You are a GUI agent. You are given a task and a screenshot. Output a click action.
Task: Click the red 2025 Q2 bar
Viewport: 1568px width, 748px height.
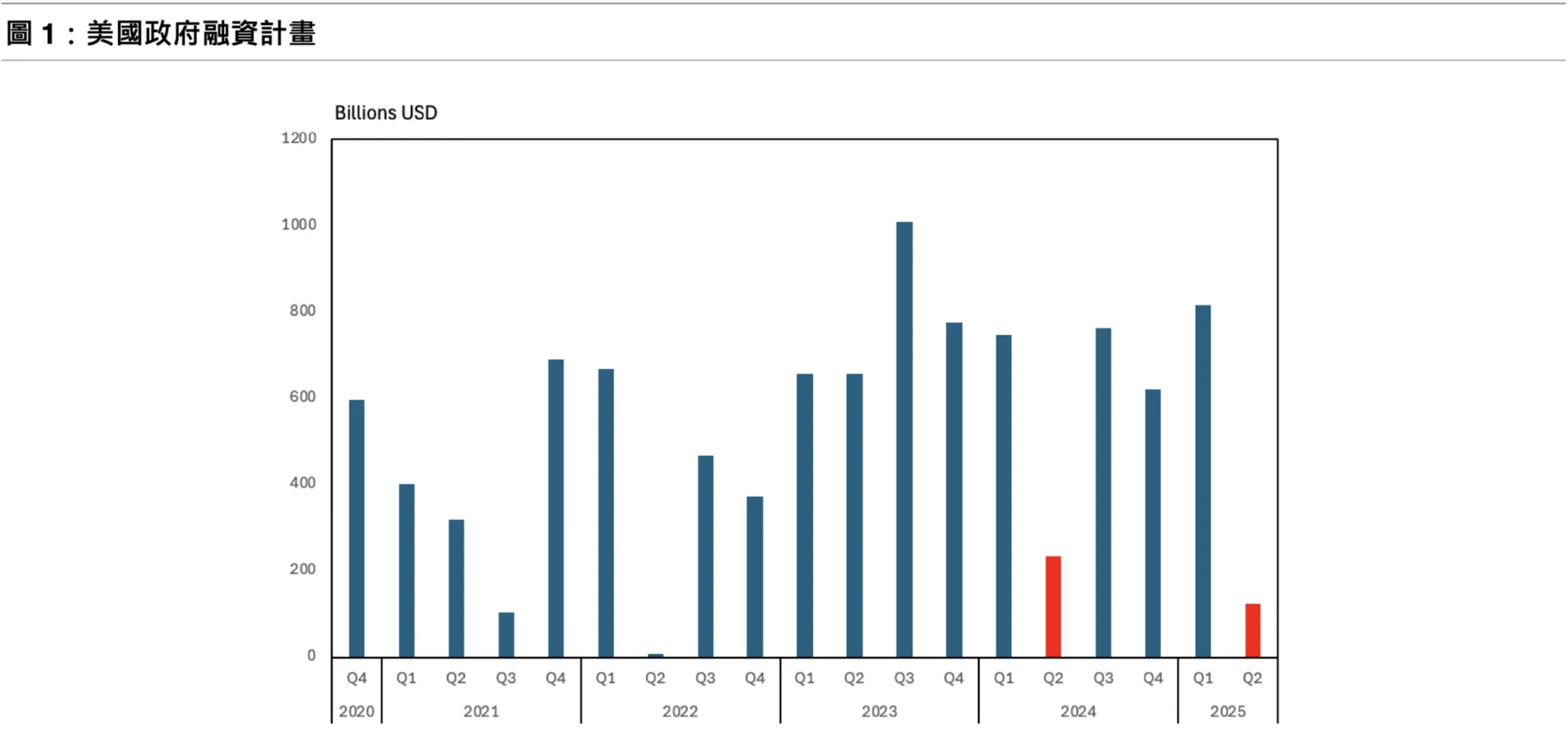[x=1252, y=629]
